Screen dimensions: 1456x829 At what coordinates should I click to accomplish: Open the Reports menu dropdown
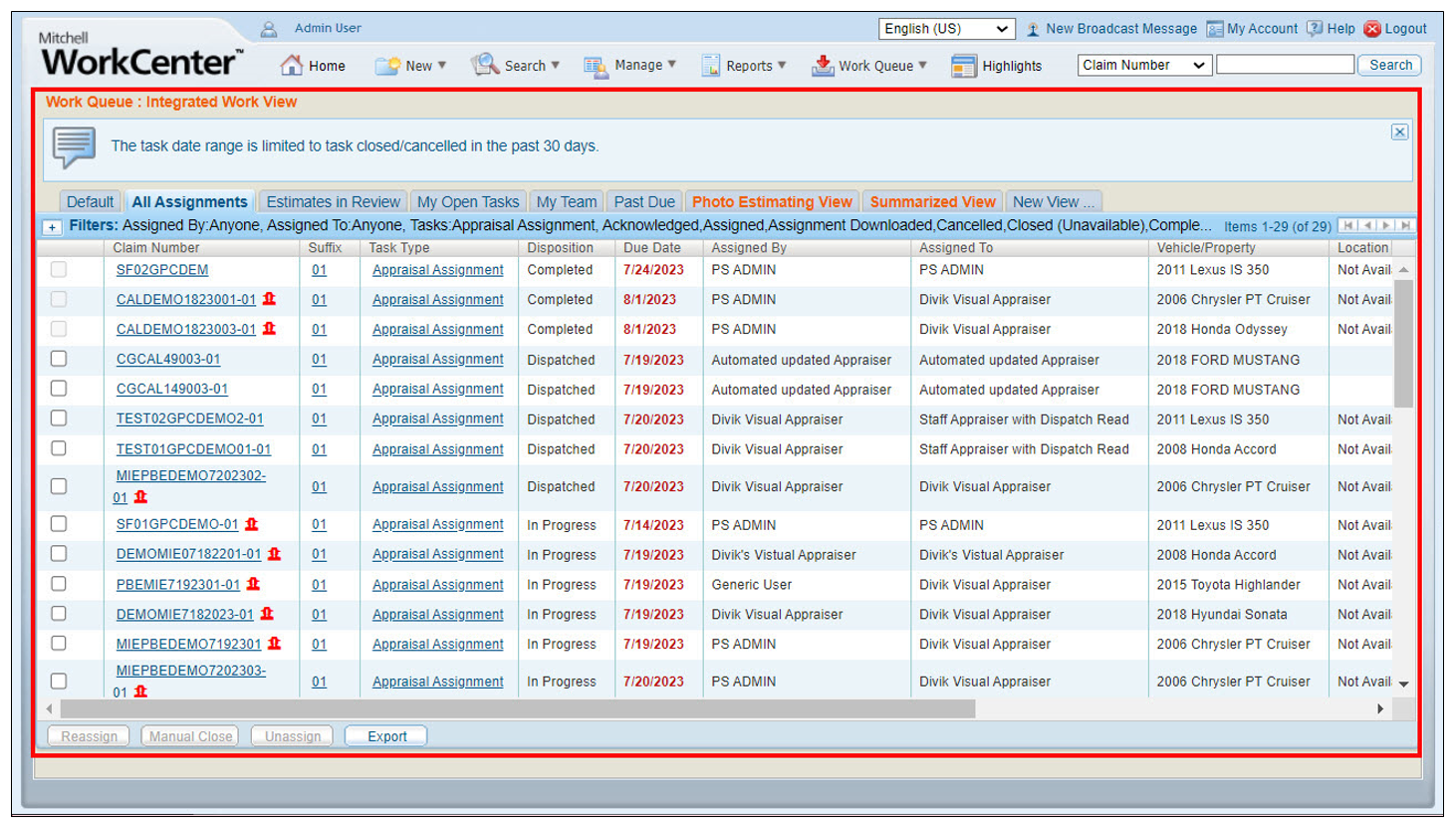(782, 66)
